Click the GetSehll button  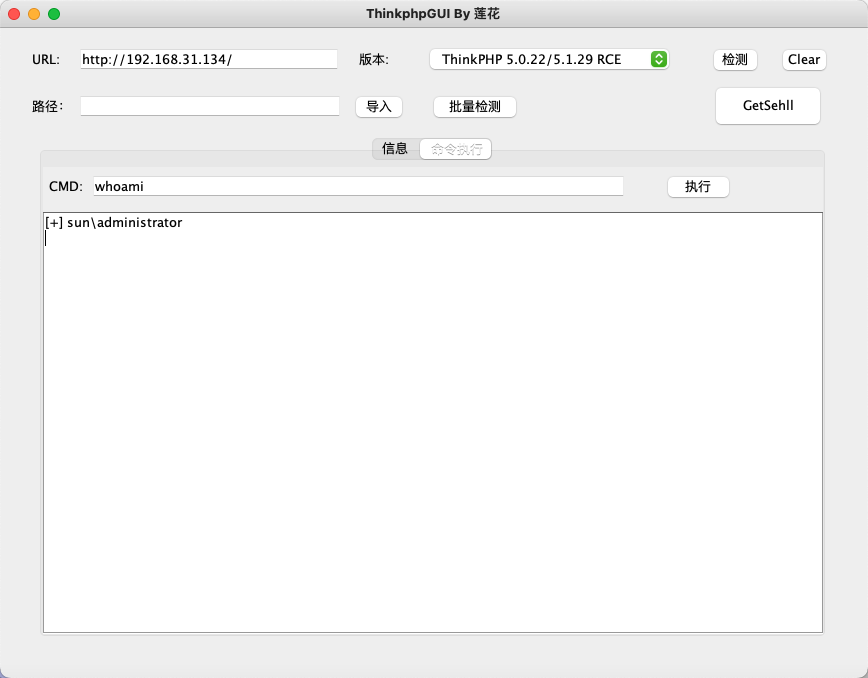pyautogui.click(x=768, y=106)
